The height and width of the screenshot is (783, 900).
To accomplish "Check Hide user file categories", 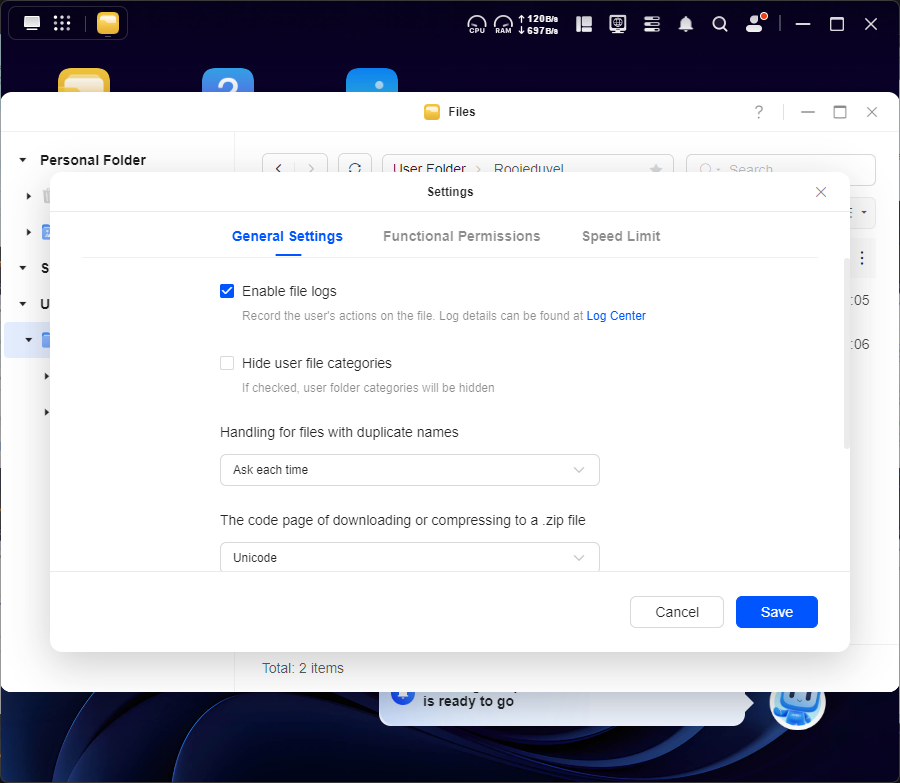I will [x=227, y=363].
